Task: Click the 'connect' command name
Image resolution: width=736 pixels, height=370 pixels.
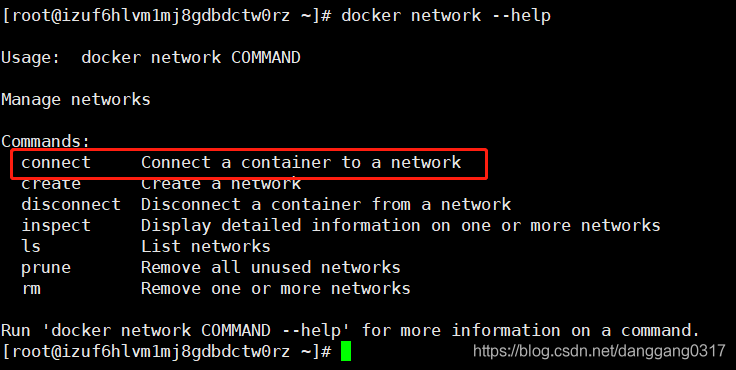Action: click(x=56, y=162)
